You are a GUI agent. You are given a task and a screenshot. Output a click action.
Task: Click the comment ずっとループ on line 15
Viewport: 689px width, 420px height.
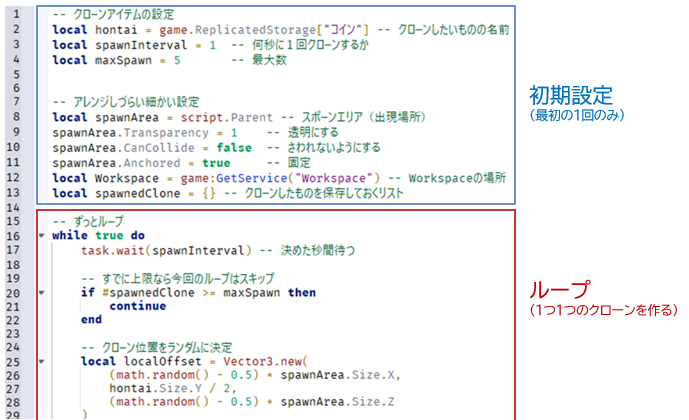pos(98,221)
